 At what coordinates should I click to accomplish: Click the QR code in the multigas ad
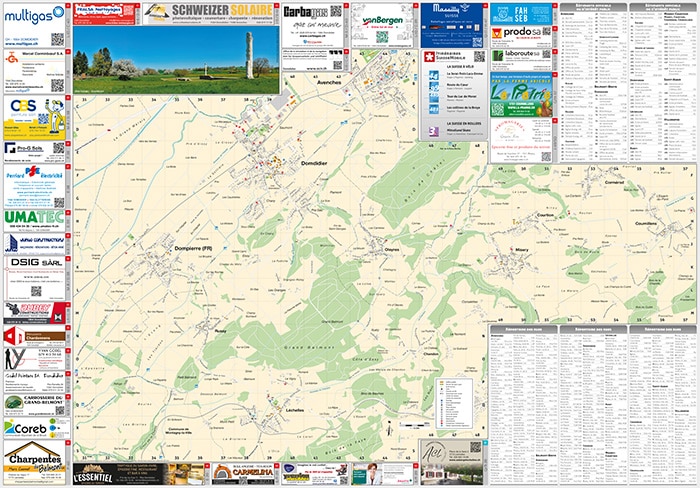[57, 39]
